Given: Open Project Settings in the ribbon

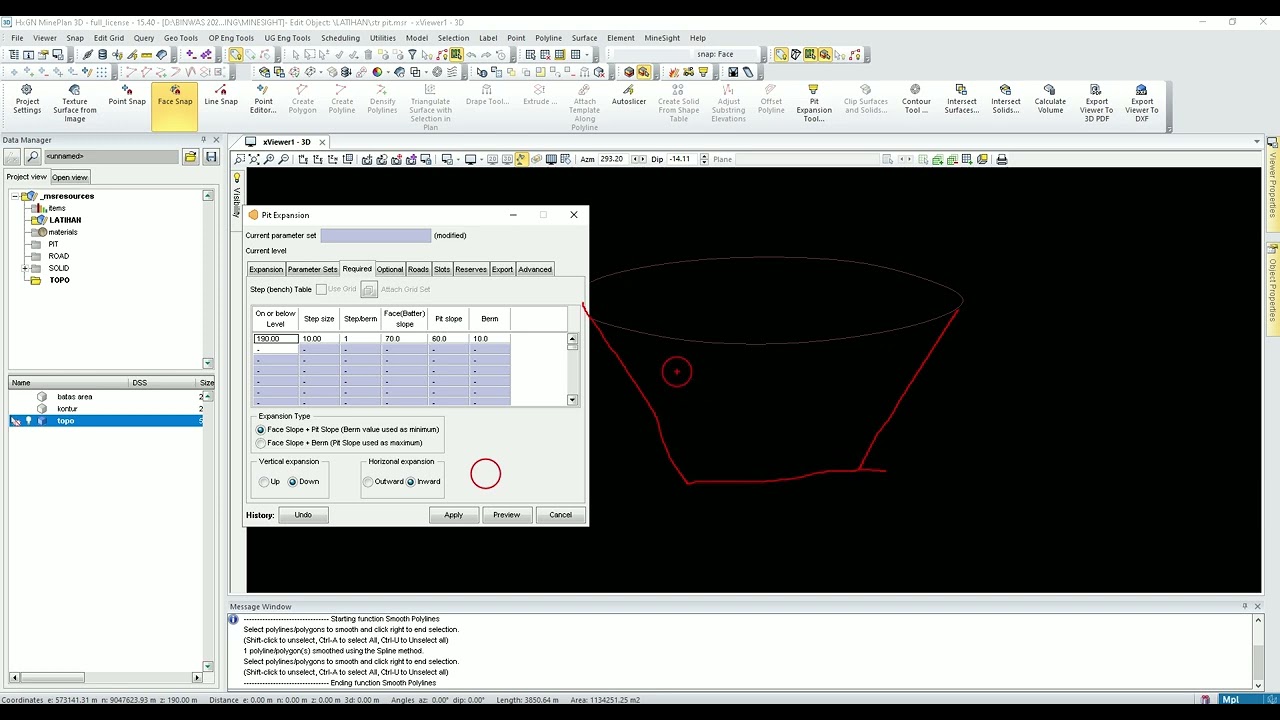Looking at the screenshot, I should click(x=27, y=101).
